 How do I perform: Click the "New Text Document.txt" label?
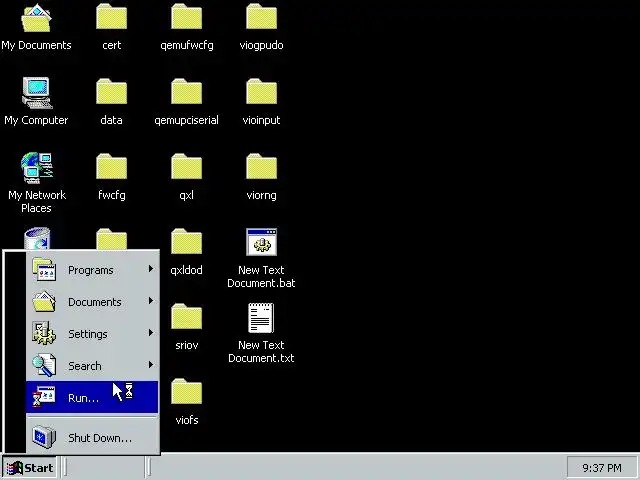261,352
